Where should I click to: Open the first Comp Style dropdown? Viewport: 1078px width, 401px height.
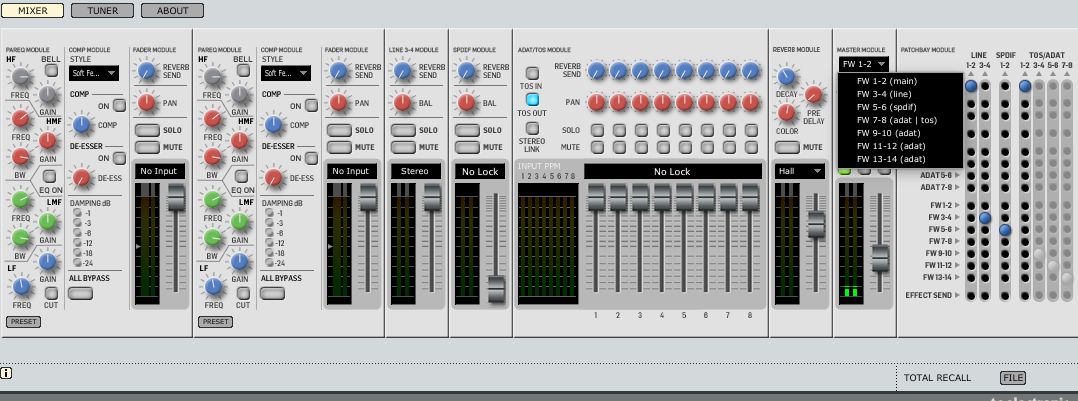pos(94,73)
